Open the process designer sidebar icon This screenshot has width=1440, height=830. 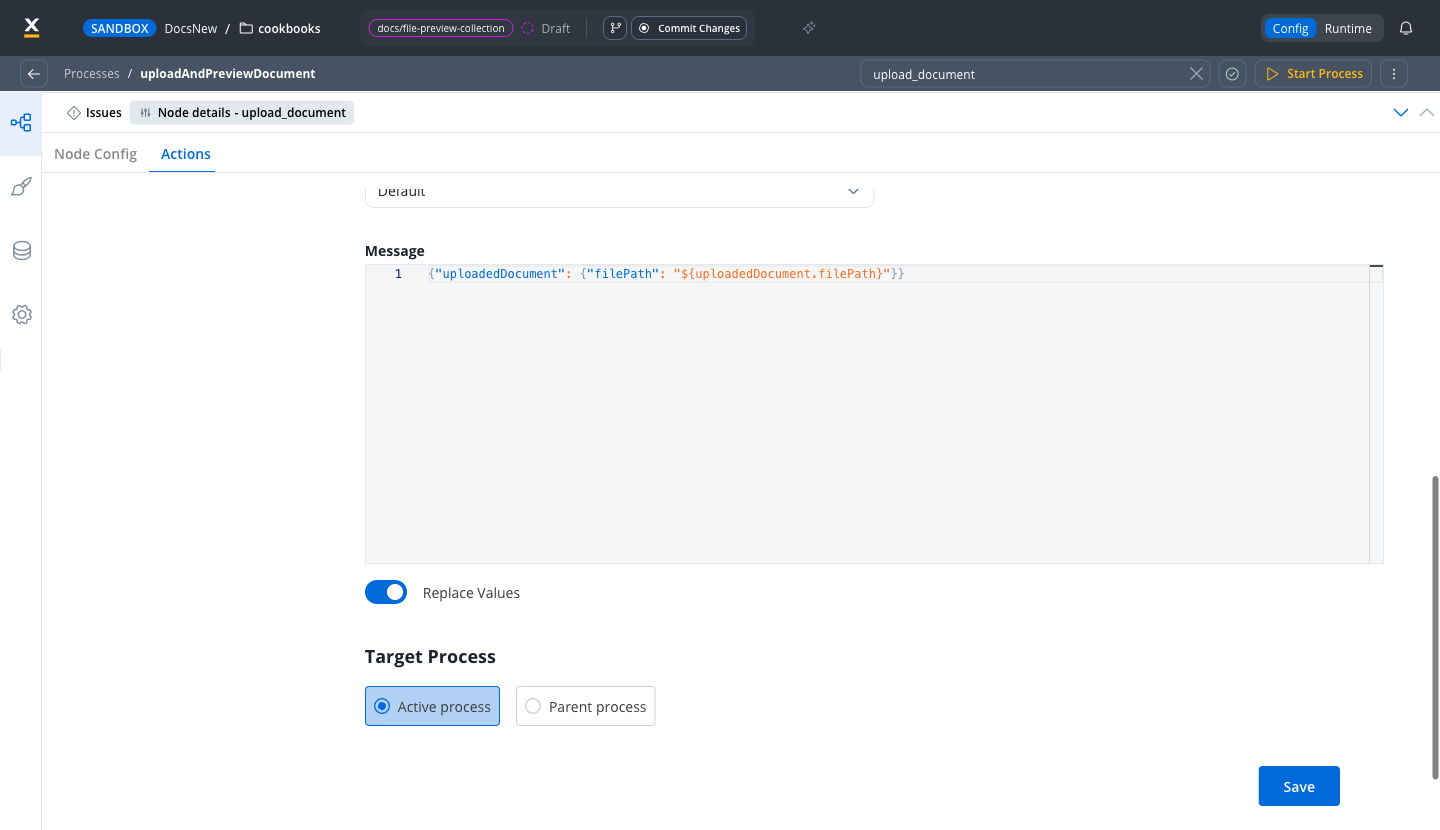(x=21, y=123)
